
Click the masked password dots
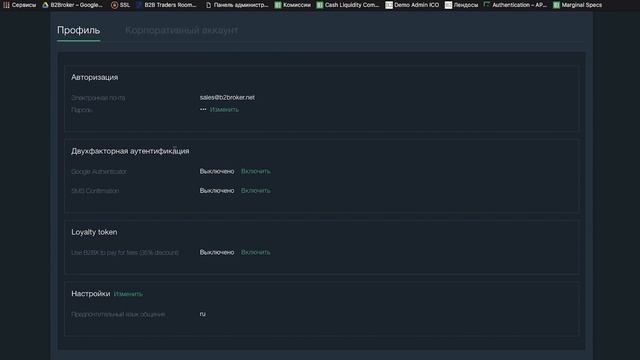pos(203,109)
